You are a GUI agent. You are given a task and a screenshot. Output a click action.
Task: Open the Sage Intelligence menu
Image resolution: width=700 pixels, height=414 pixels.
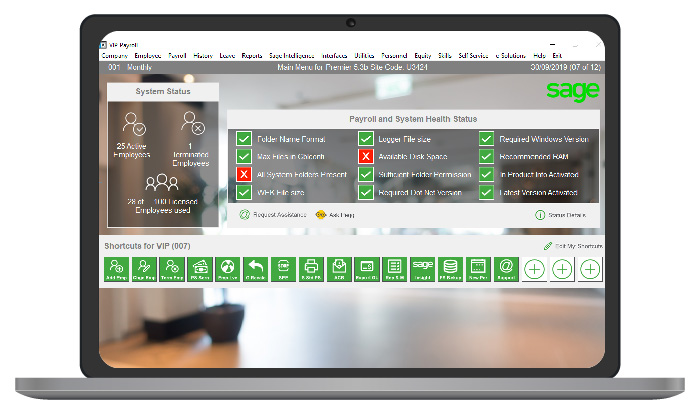292,56
